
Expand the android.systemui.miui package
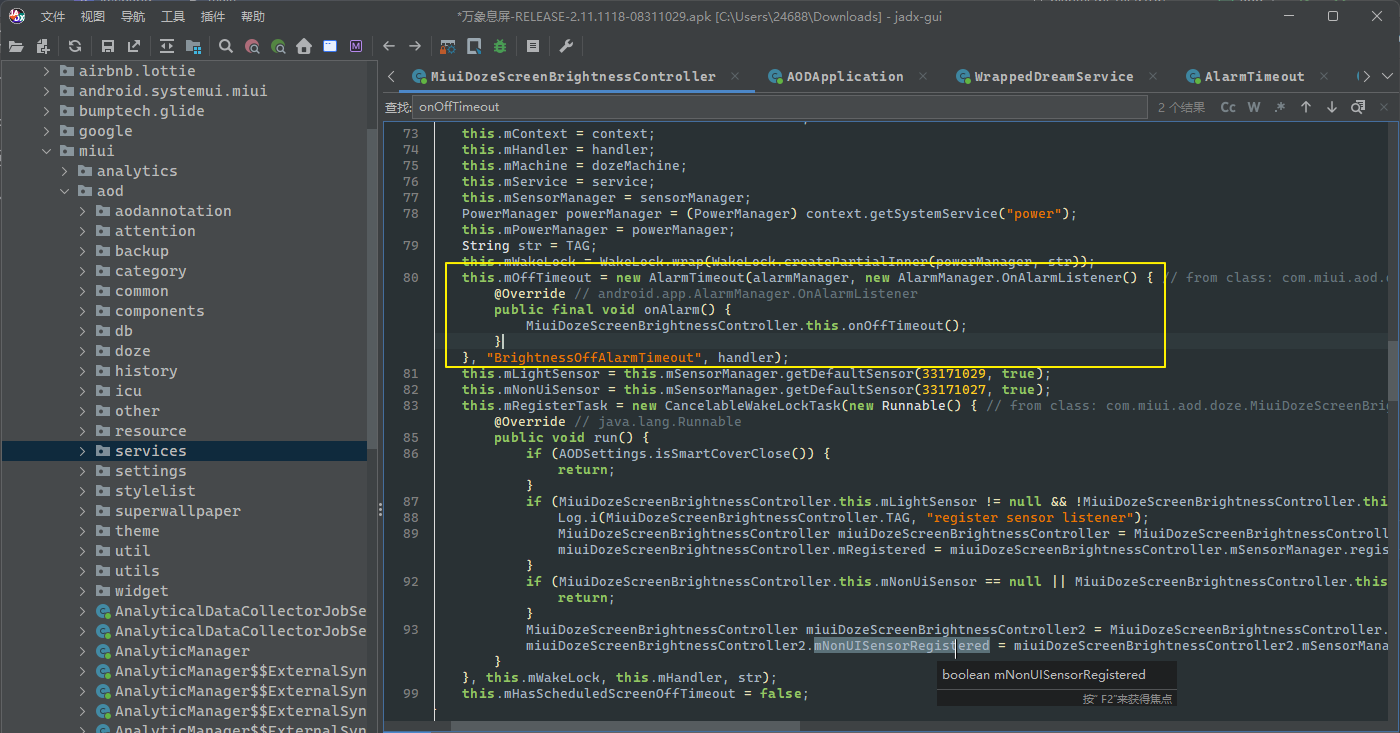(x=46, y=91)
